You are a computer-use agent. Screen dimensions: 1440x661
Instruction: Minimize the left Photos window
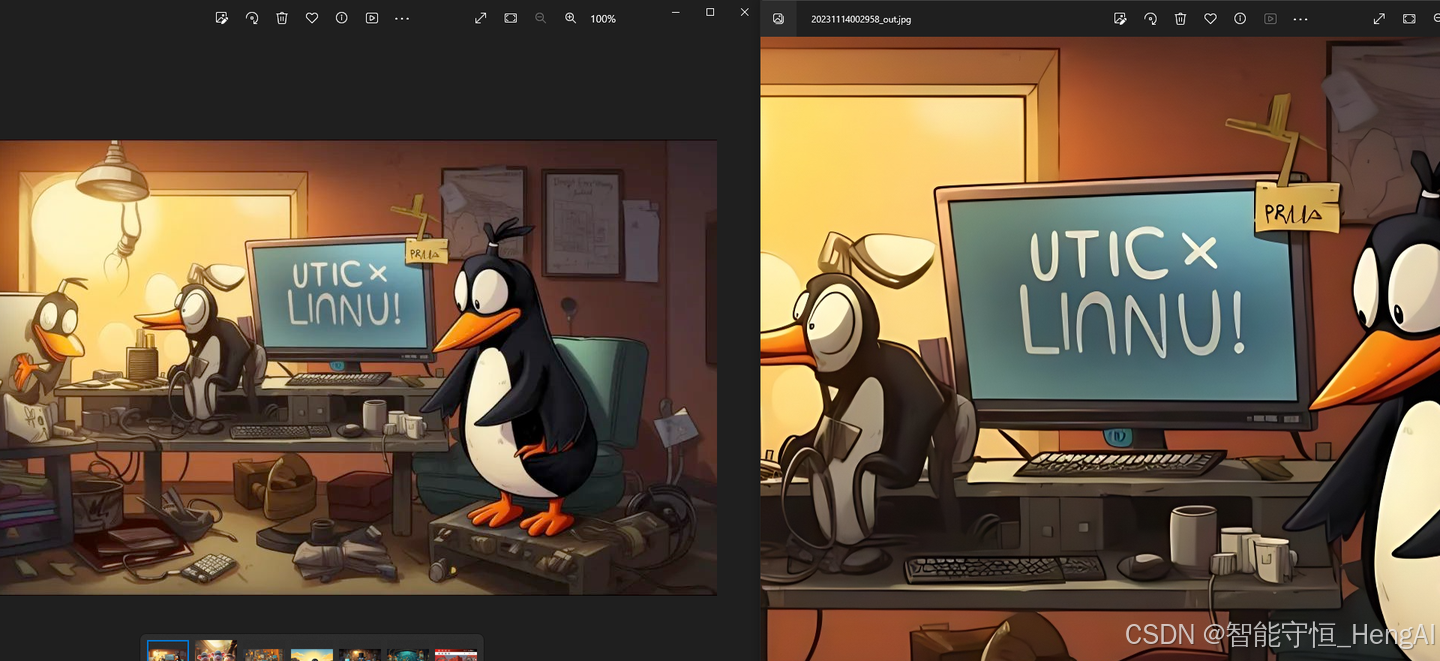click(x=676, y=12)
